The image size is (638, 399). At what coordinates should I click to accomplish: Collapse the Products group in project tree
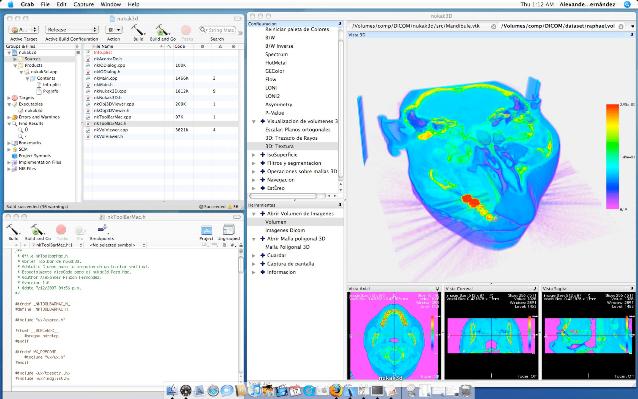(15, 65)
